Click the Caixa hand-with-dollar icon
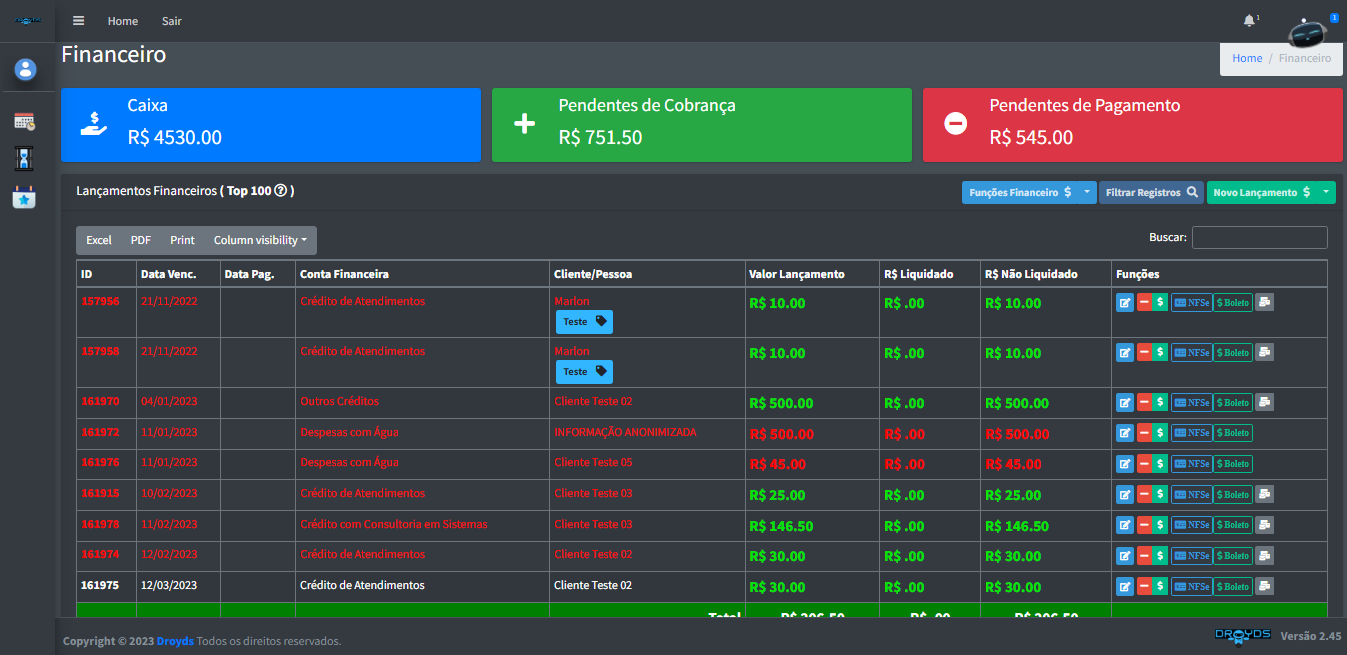The width and height of the screenshot is (1347, 655). pos(94,124)
